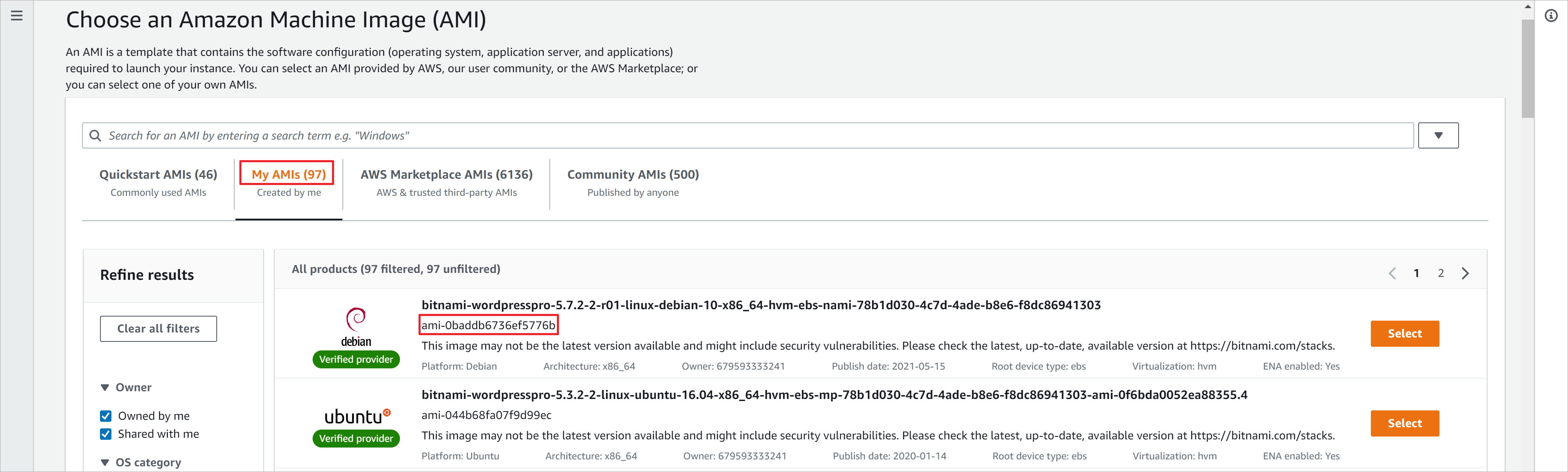Disable the Shared with me checkbox

click(105, 434)
